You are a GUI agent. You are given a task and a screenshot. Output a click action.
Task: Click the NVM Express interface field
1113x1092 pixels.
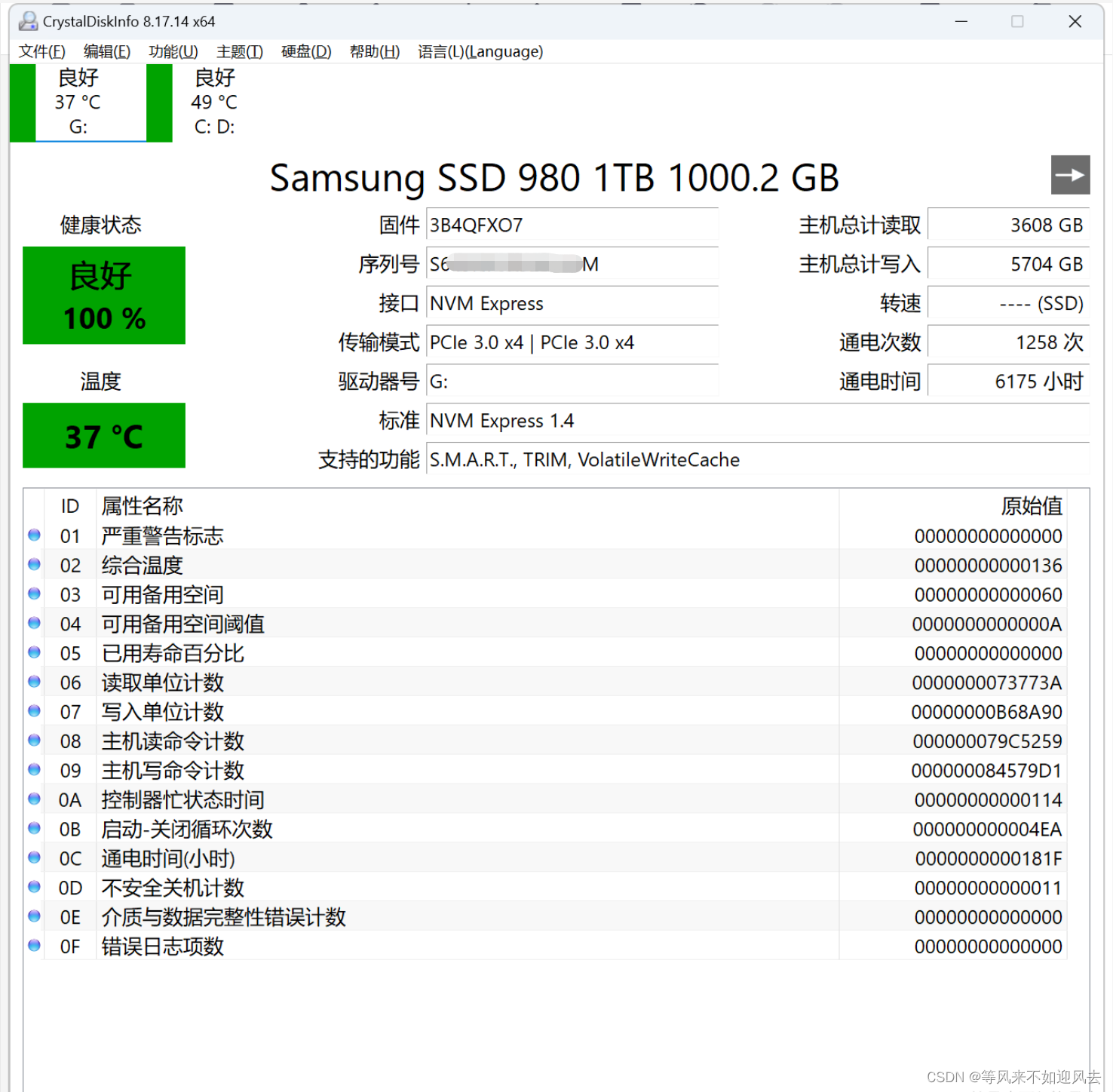(572, 303)
